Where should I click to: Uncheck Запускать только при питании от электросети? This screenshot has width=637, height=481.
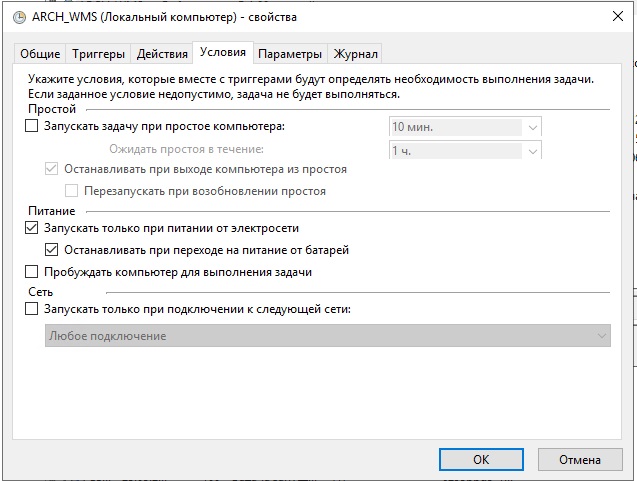pyautogui.click(x=31, y=229)
